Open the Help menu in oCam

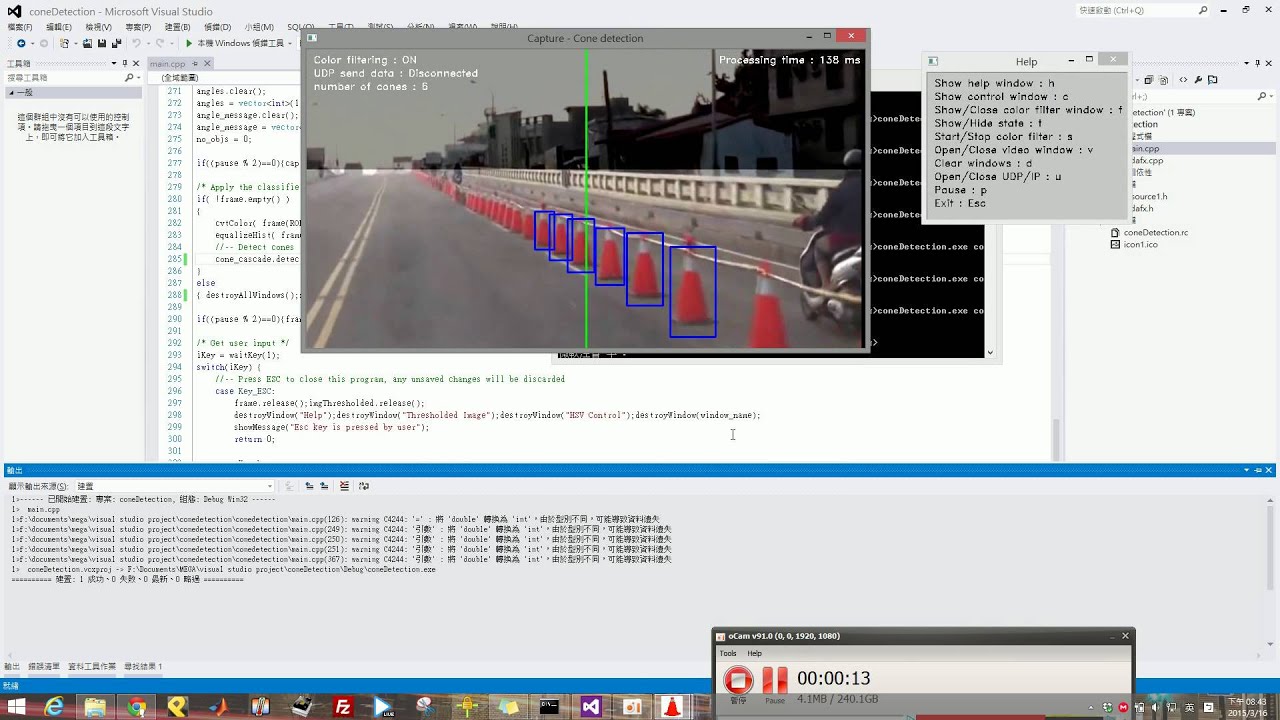(x=755, y=653)
